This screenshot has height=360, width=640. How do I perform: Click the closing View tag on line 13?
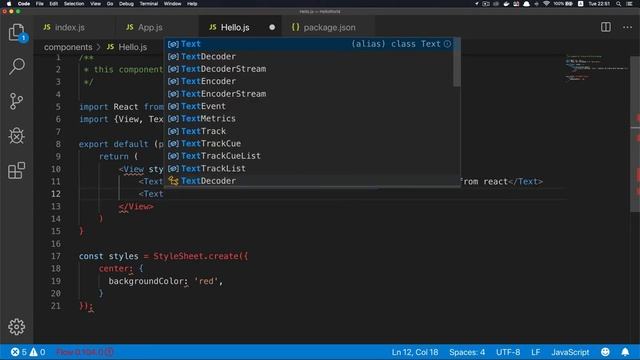(136, 207)
